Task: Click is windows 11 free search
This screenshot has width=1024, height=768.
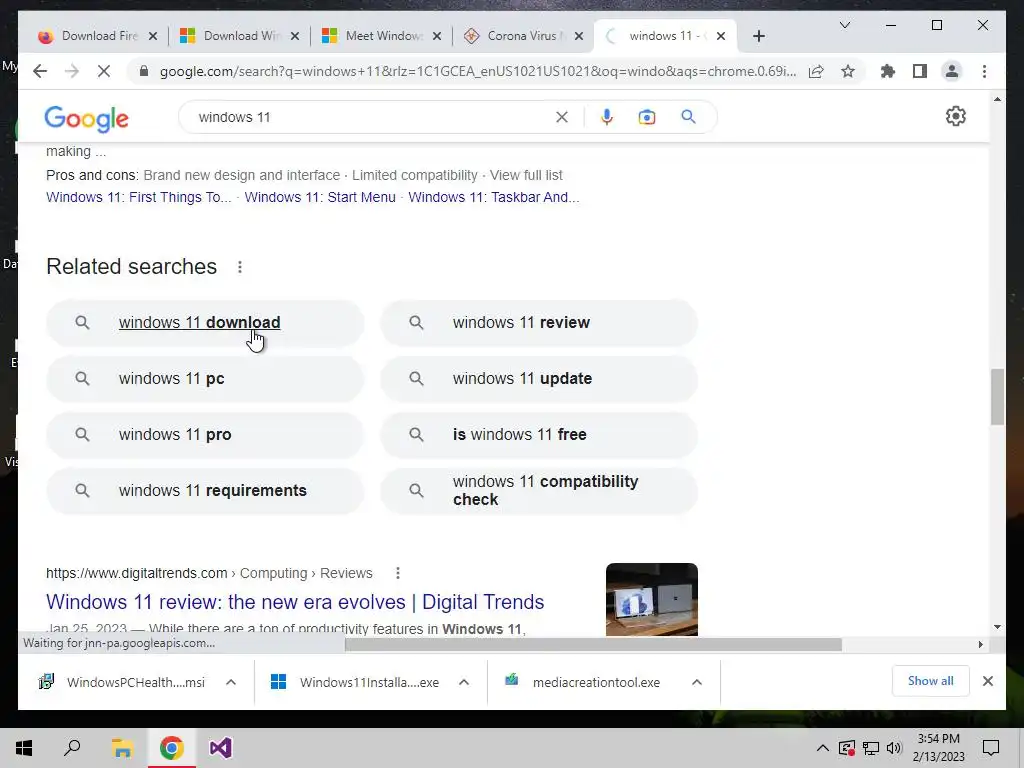Action: [x=539, y=435]
